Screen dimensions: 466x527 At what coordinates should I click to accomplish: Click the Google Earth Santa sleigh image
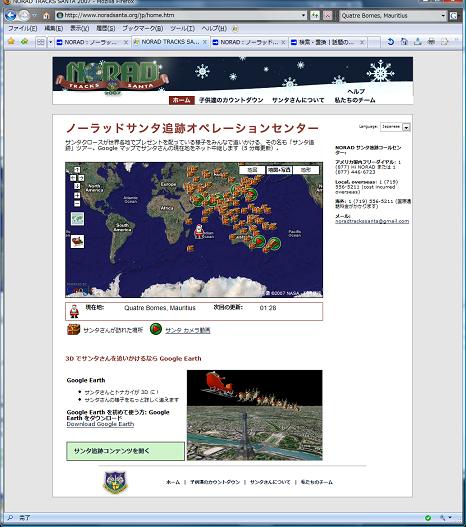[x=255, y=415]
